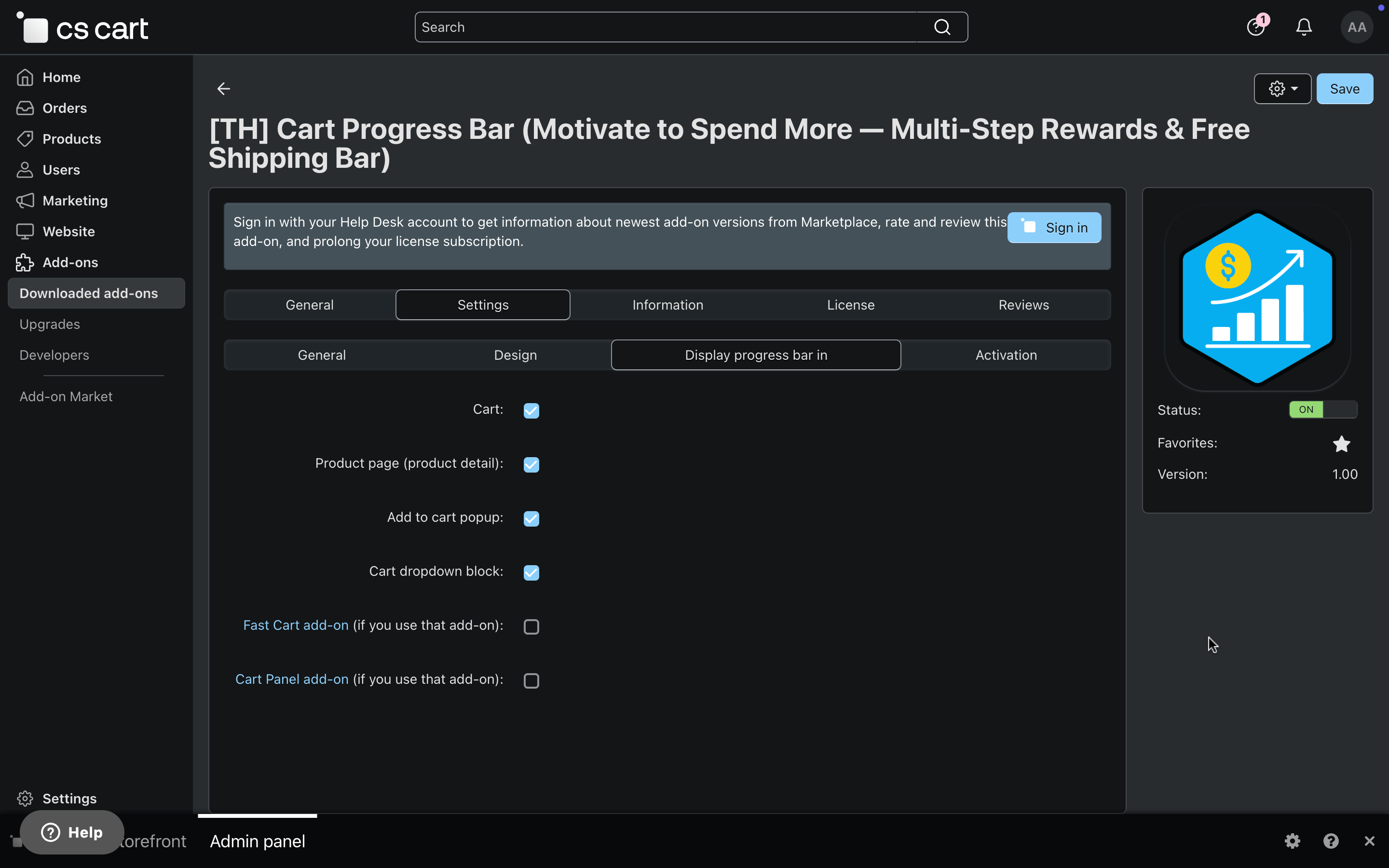Open the quick-help icon with red badge
The height and width of the screenshot is (868, 1389).
1255,27
